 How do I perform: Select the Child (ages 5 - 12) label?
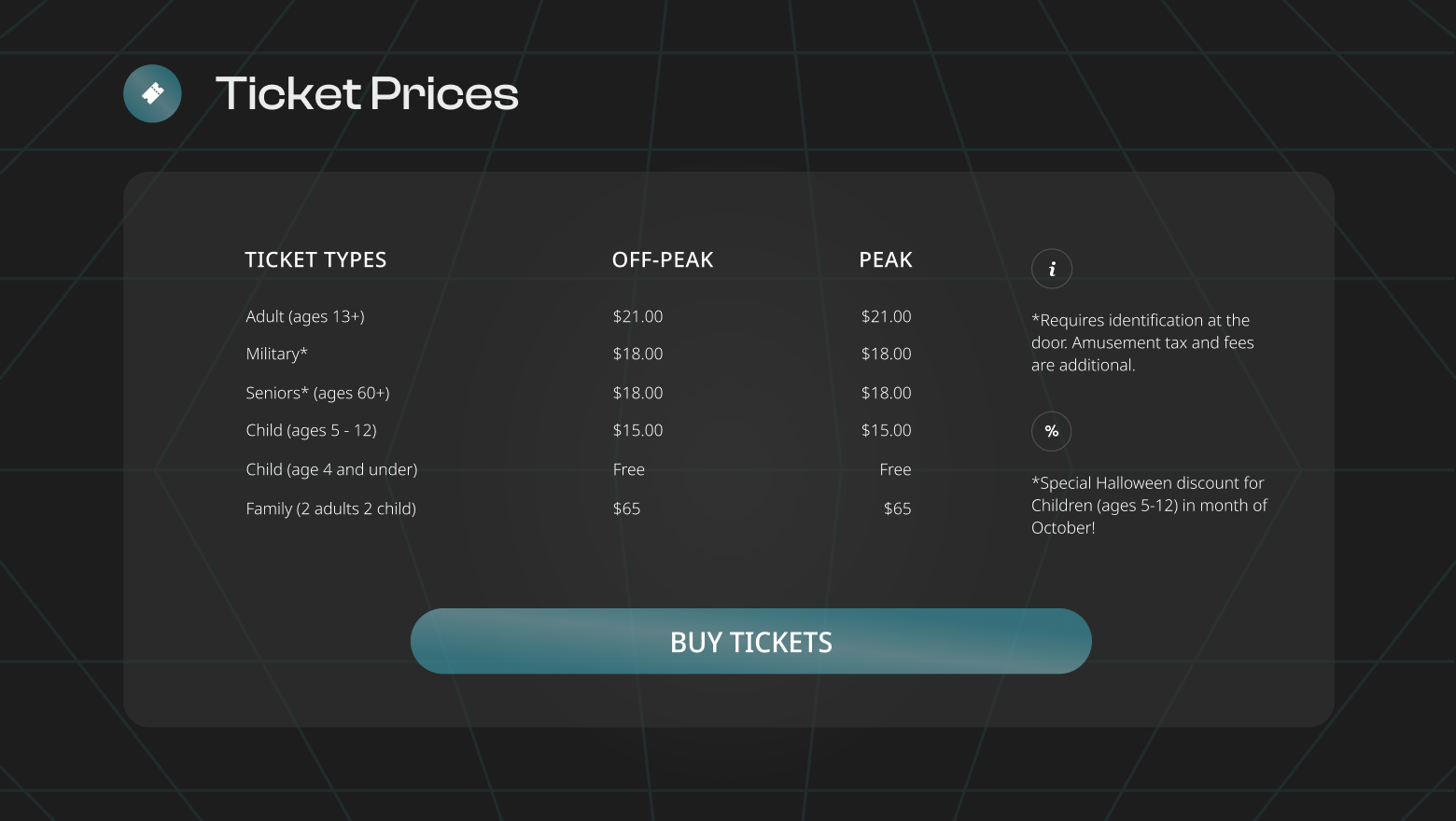(311, 430)
